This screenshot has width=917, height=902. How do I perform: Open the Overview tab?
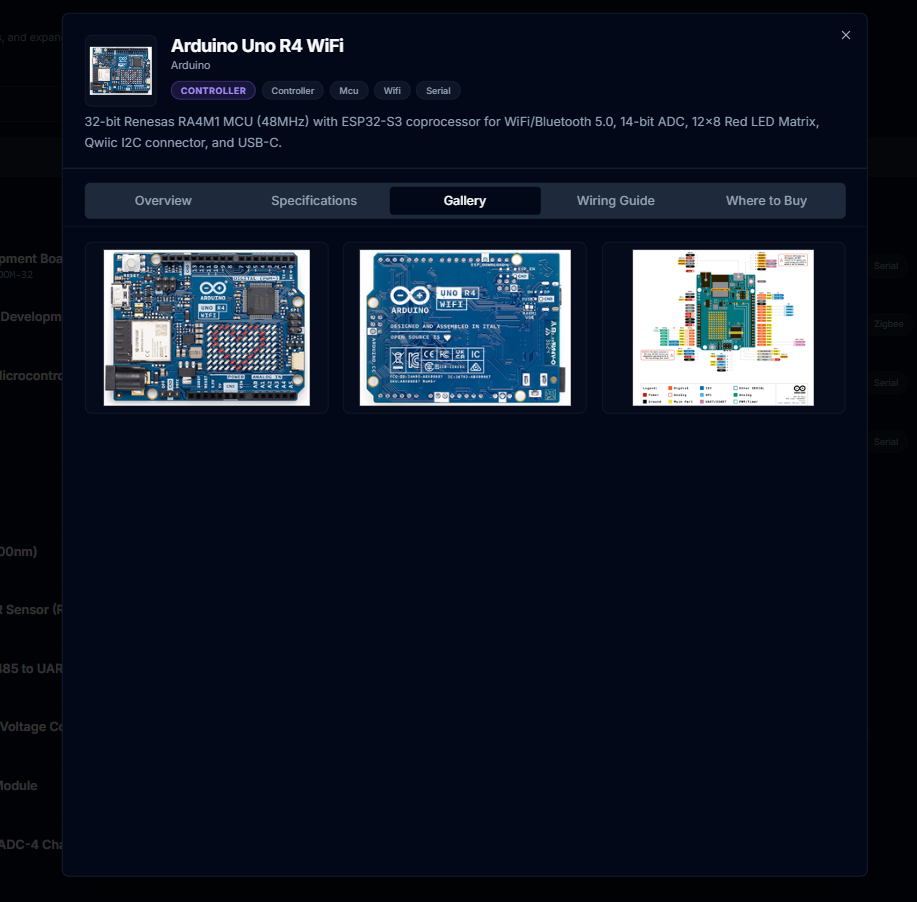[163, 201]
